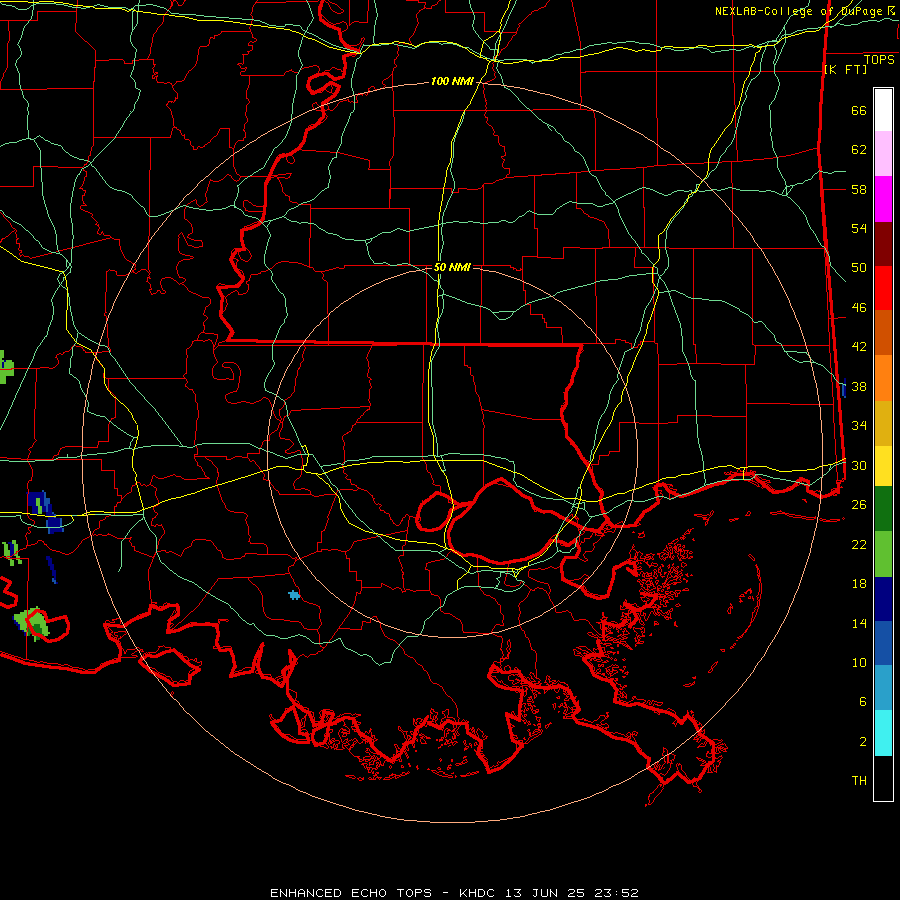900x900 pixels.
Task: Click the white color swatch near 66
Action: 883,110
